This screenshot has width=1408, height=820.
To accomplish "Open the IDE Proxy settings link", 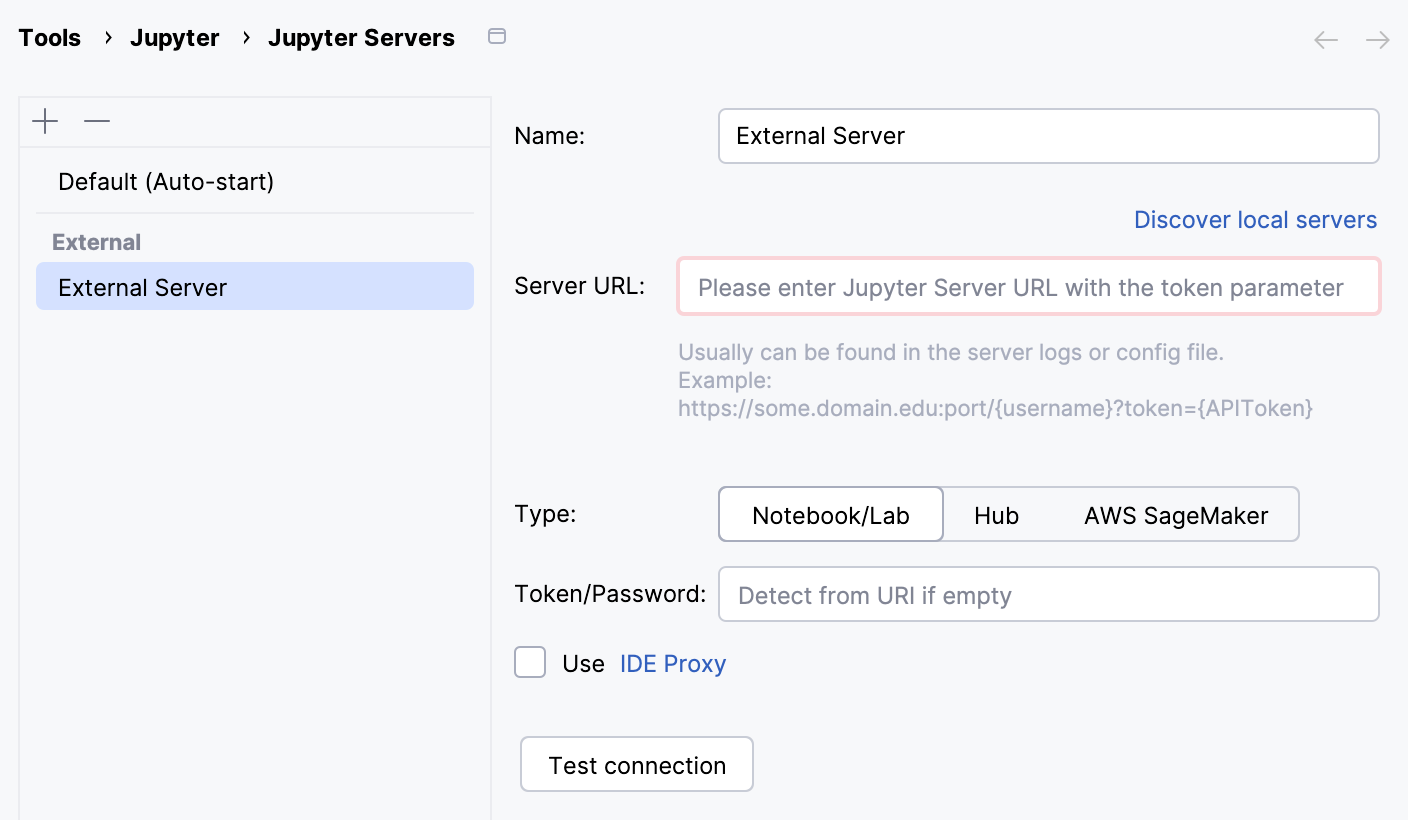I will (x=672, y=663).
